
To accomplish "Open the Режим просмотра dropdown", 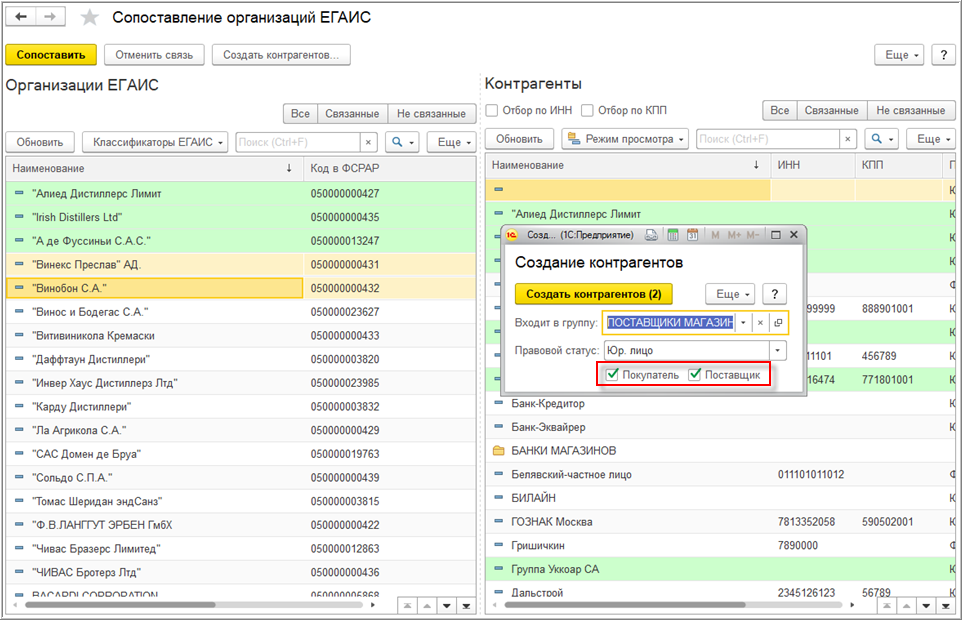I will point(625,139).
